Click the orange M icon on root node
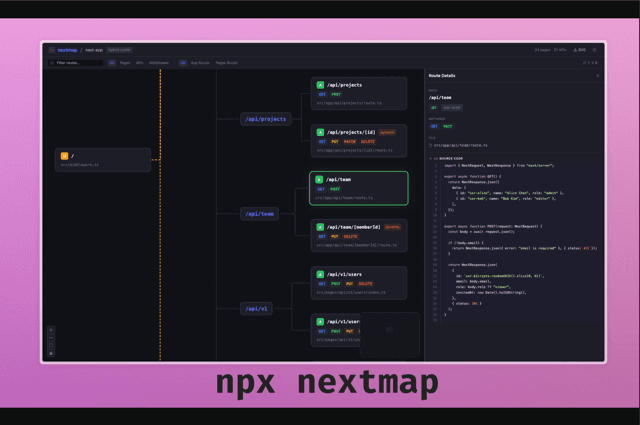This screenshot has height=425, width=640. click(x=64, y=156)
